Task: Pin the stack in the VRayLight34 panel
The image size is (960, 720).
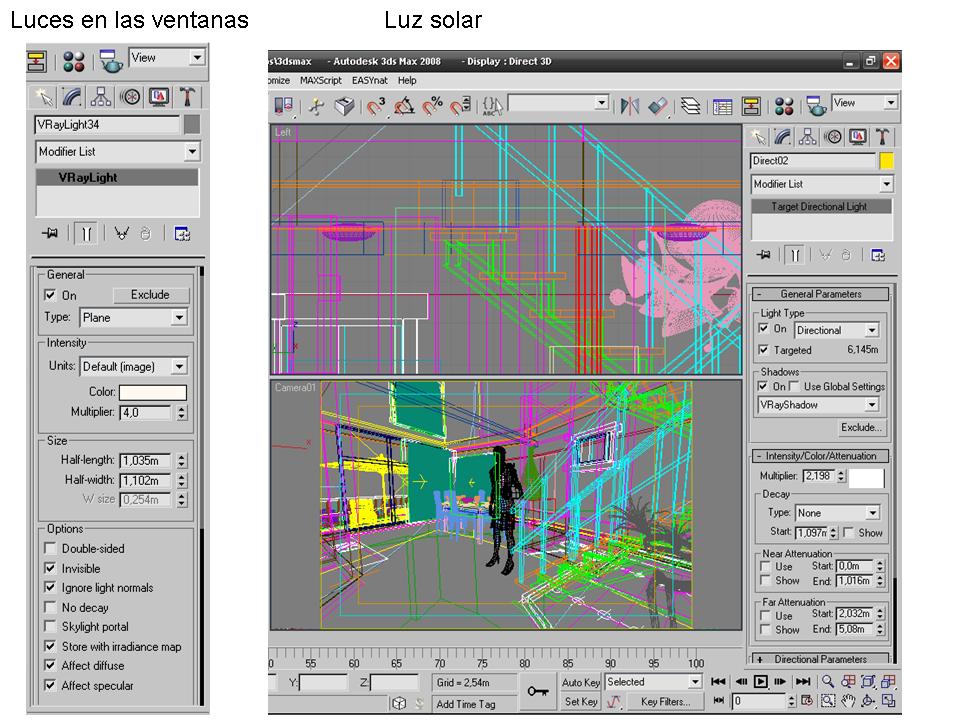Action: 51,233
